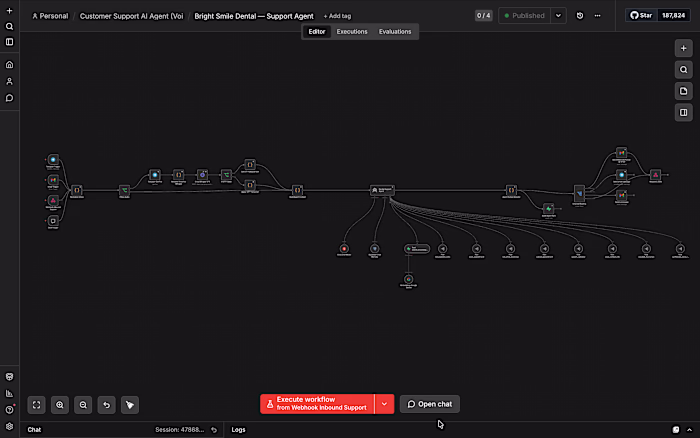The image size is (700, 438).
Task: Fit the workflow to view
Action: pyautogui.click(x=37, y=405)
